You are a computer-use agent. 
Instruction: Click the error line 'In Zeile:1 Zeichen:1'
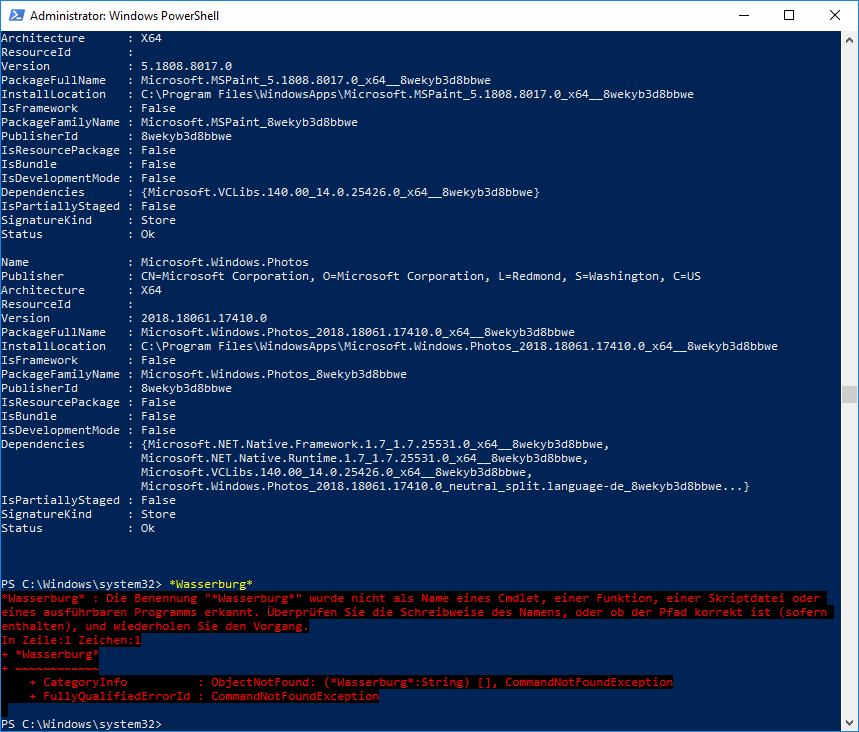point(71,640)
